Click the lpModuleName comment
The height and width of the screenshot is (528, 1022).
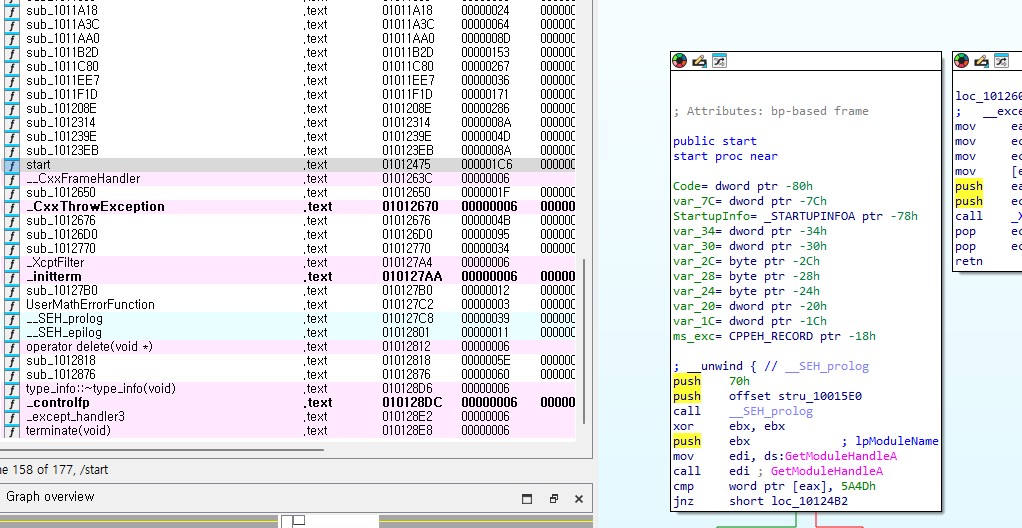(x=890, y=441)
